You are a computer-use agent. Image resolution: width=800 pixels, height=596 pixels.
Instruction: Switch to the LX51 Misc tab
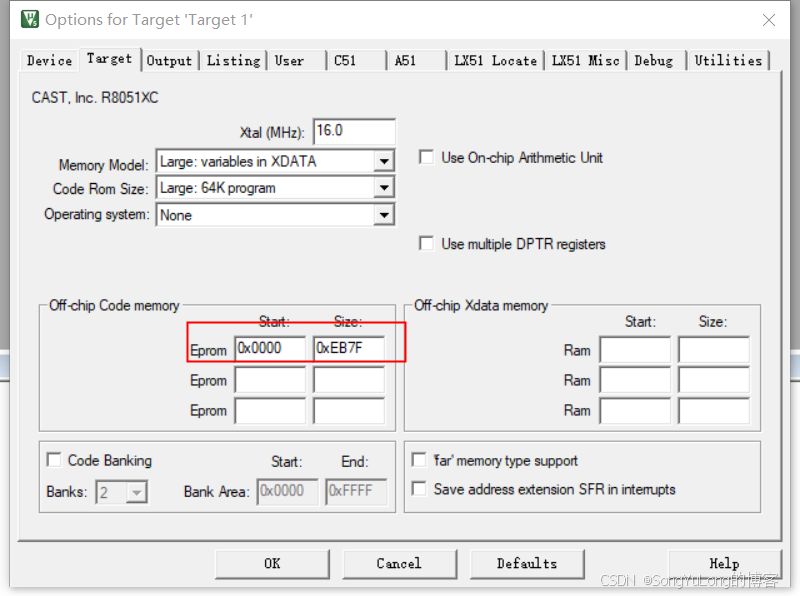586,61
